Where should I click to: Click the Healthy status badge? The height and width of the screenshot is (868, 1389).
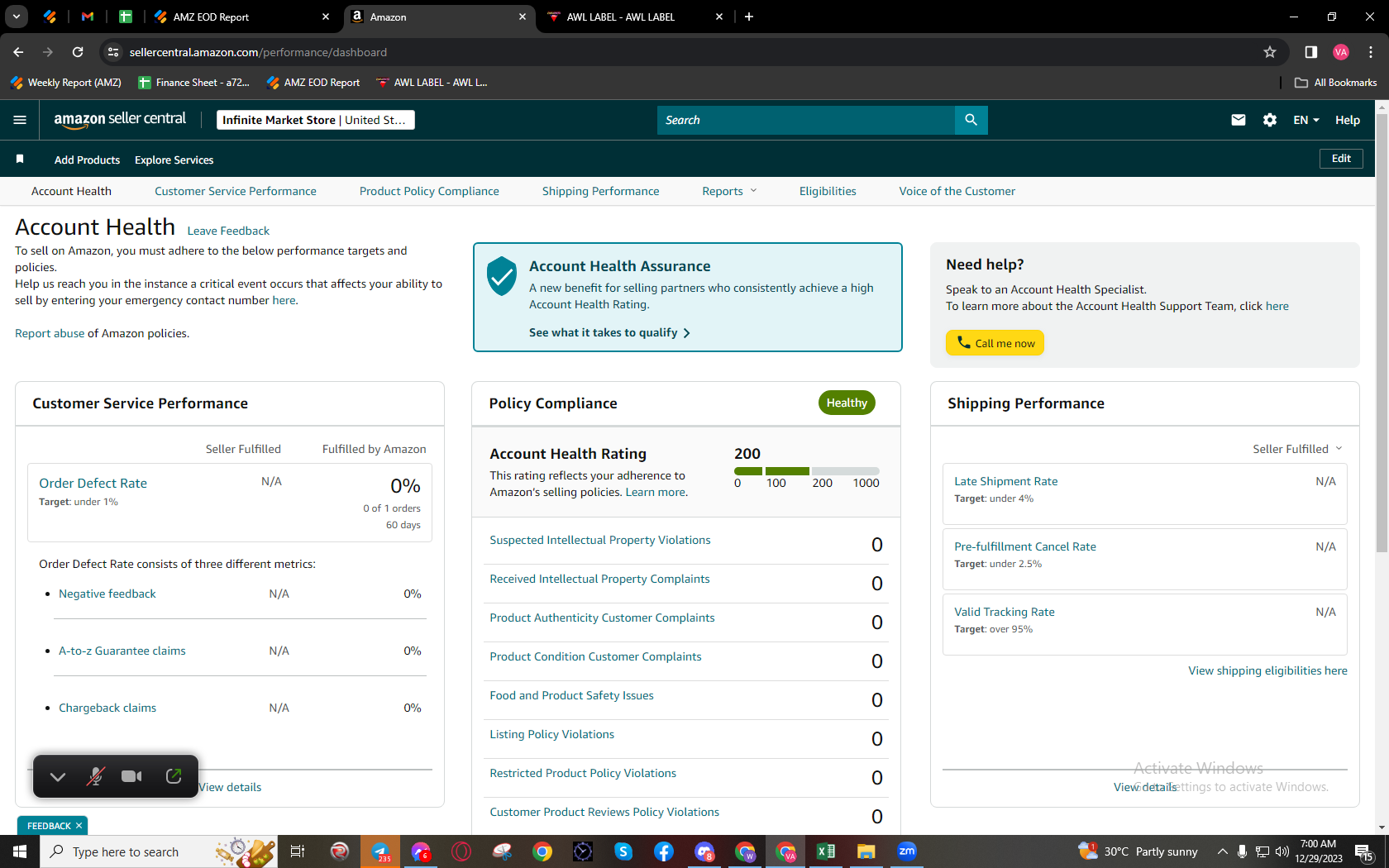(x=847, y=403)
